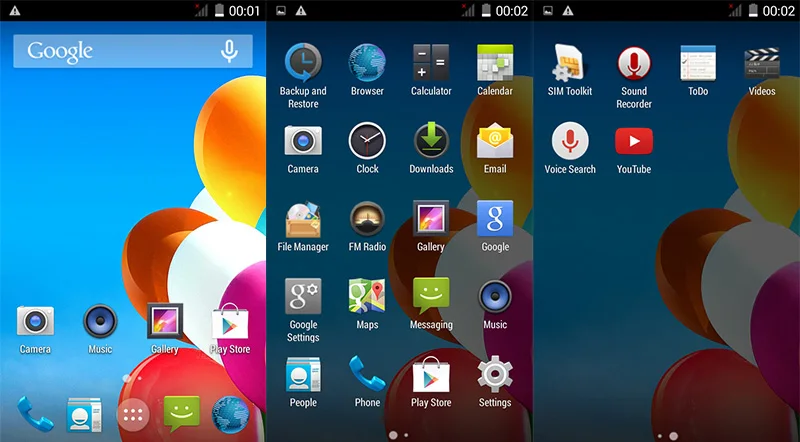This screenshot has height=442, width=800.
Task: Open the app drawer from home dock
Action: 133,415
